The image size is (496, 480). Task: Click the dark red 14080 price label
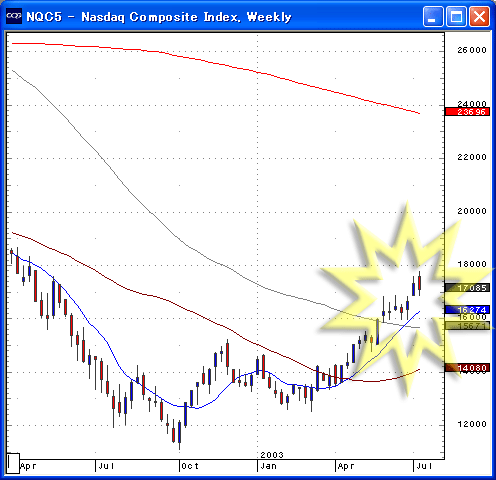pyautogui.click(x=467, y=368)
